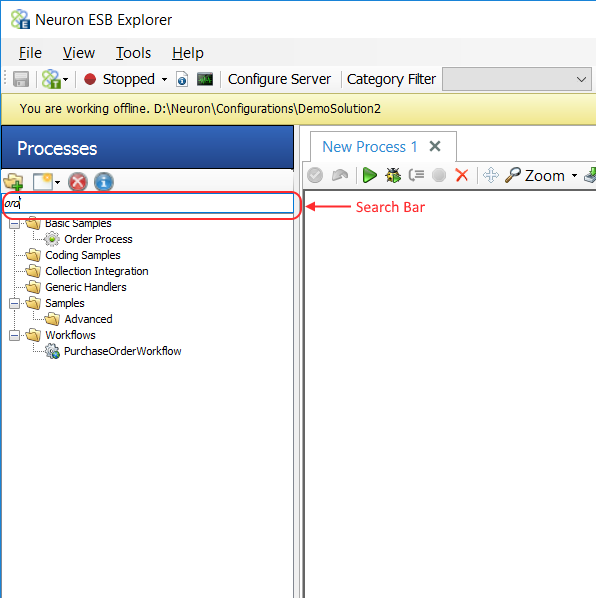Collapse the Basic Samples folder
The width and height of the screenshot is (596, 598).
[14, 223]
